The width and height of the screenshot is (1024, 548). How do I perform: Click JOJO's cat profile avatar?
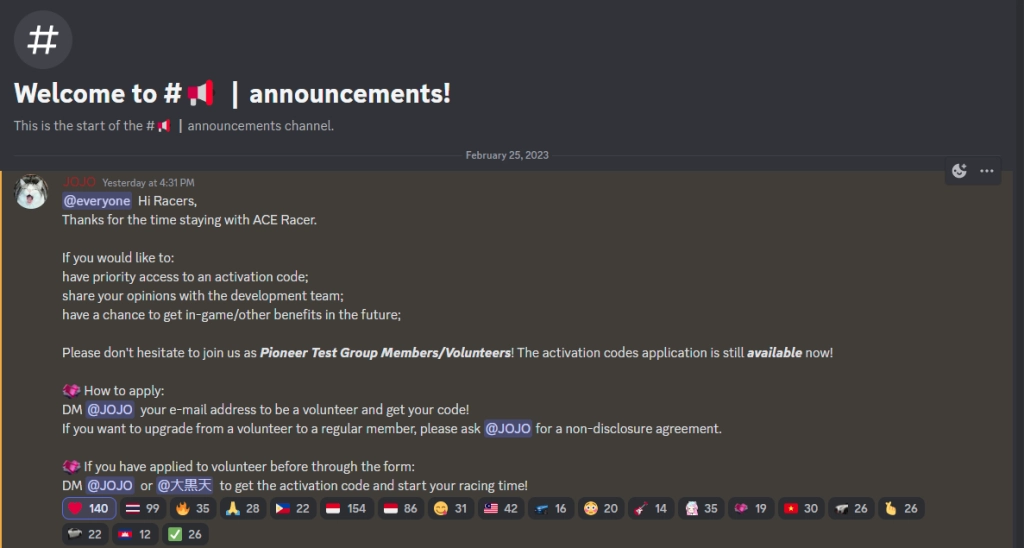pyautogui.click(x=31, y=193)
